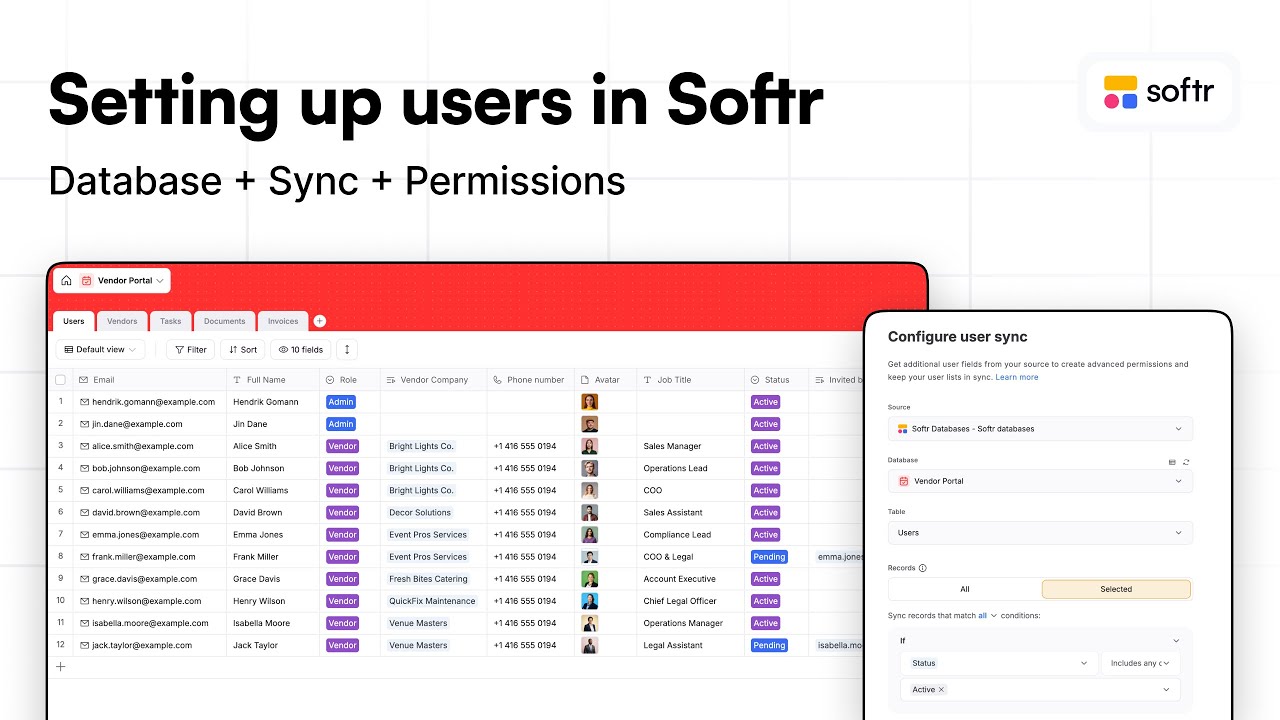Click the alice.smith@example.com email cell
The height and width of the screenshot is (720, 1280).
click(149, 446)
